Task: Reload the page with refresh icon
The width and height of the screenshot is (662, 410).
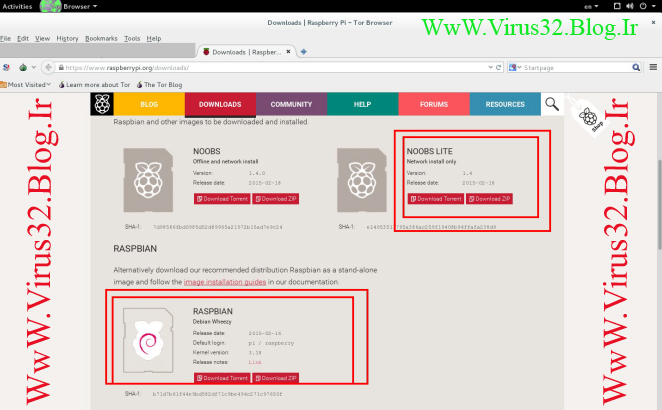Action: click(x=499, y=67)
